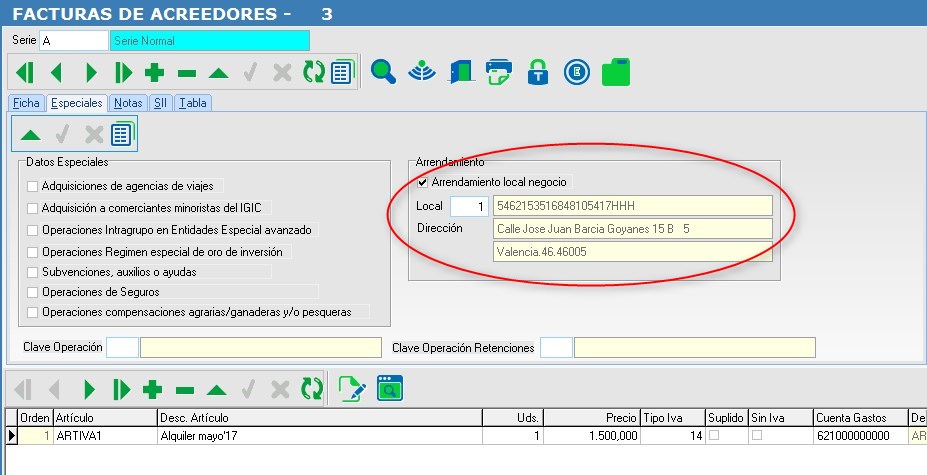Go to next invoice in top toolbar
Viewport: 927px width, 475px height.
(91, 73)
